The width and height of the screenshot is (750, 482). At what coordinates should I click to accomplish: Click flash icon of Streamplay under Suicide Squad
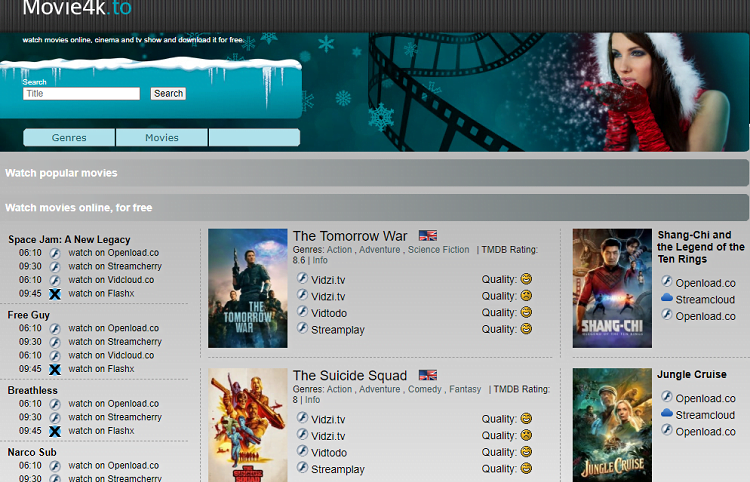tap(302, 468)
